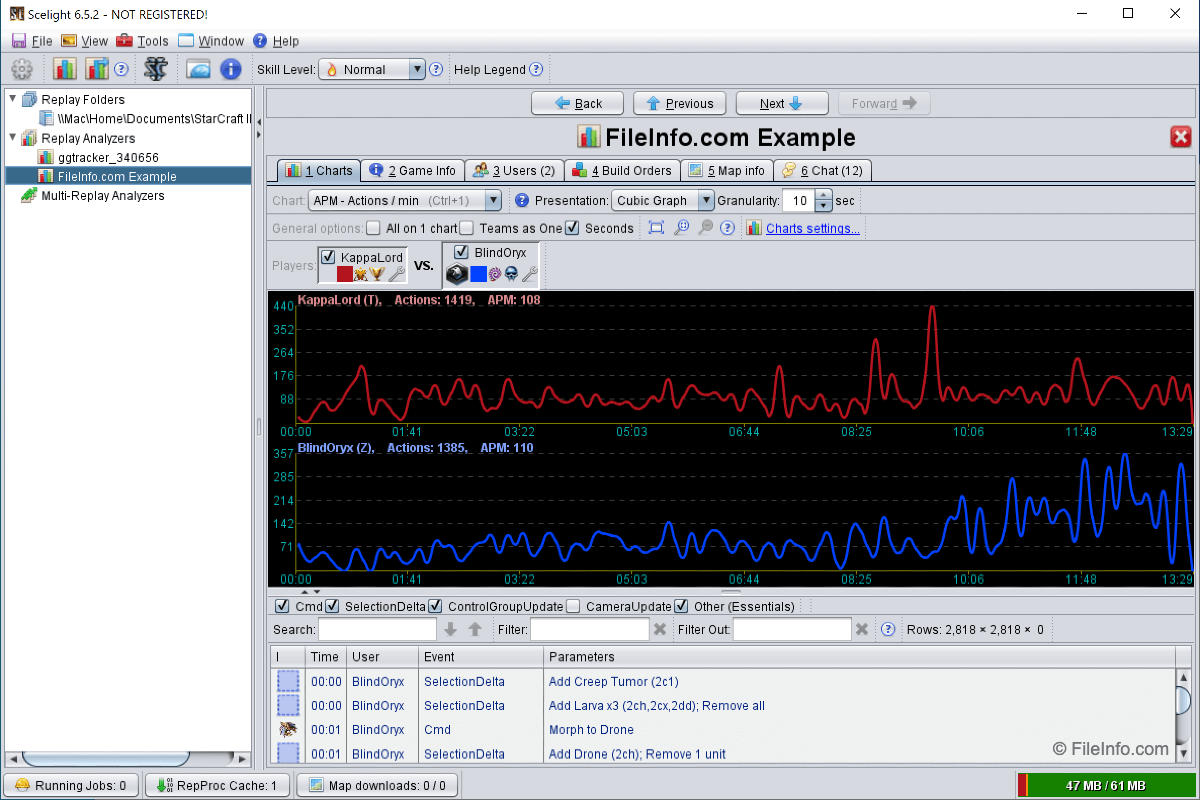Viewport: 1200px width, 800px height.
Task: Collapse the Replay Analyzers tree node
Action: 12,138
